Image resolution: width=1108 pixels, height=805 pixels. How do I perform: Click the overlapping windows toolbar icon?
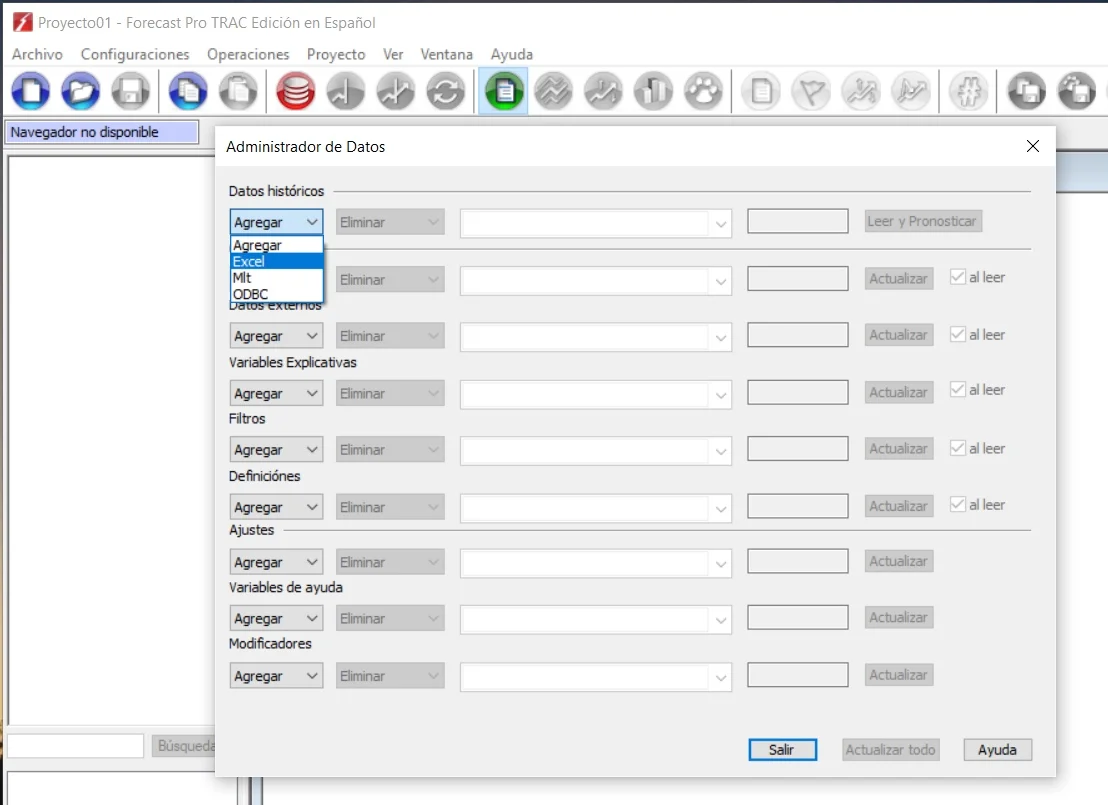coord(1026,91)
